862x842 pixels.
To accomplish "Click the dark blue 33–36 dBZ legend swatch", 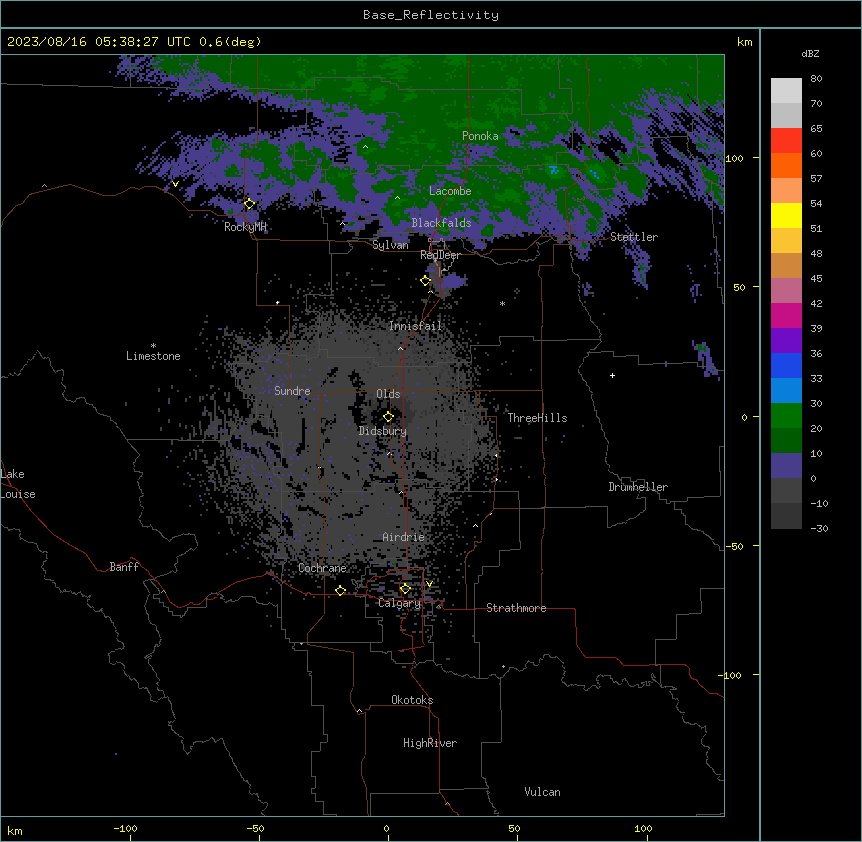I will 786,365.
